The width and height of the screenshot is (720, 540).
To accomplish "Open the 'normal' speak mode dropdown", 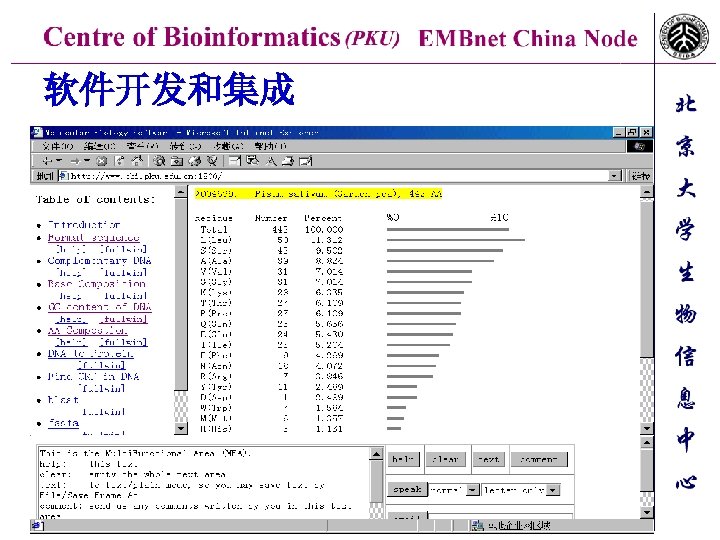I will pyautogui.click(x=472, y=490).
